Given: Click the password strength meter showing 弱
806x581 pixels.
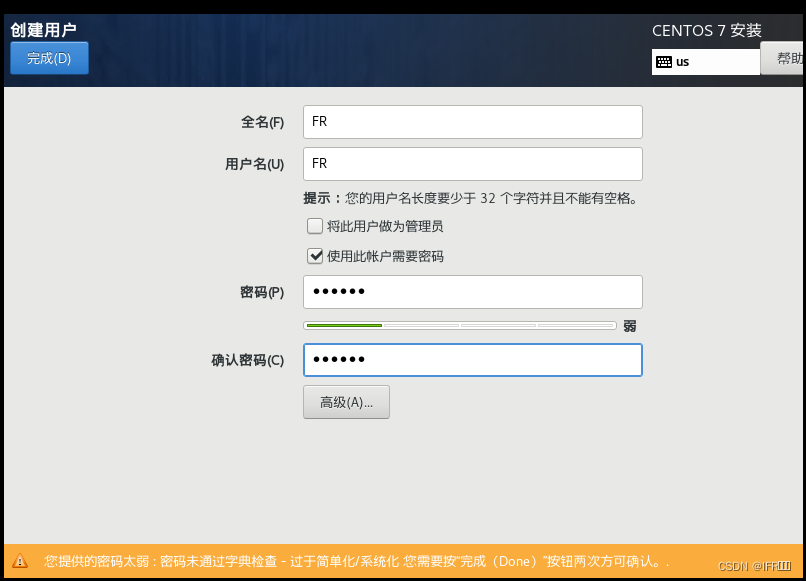Looking at the screenshot, I should click(460, 324).
